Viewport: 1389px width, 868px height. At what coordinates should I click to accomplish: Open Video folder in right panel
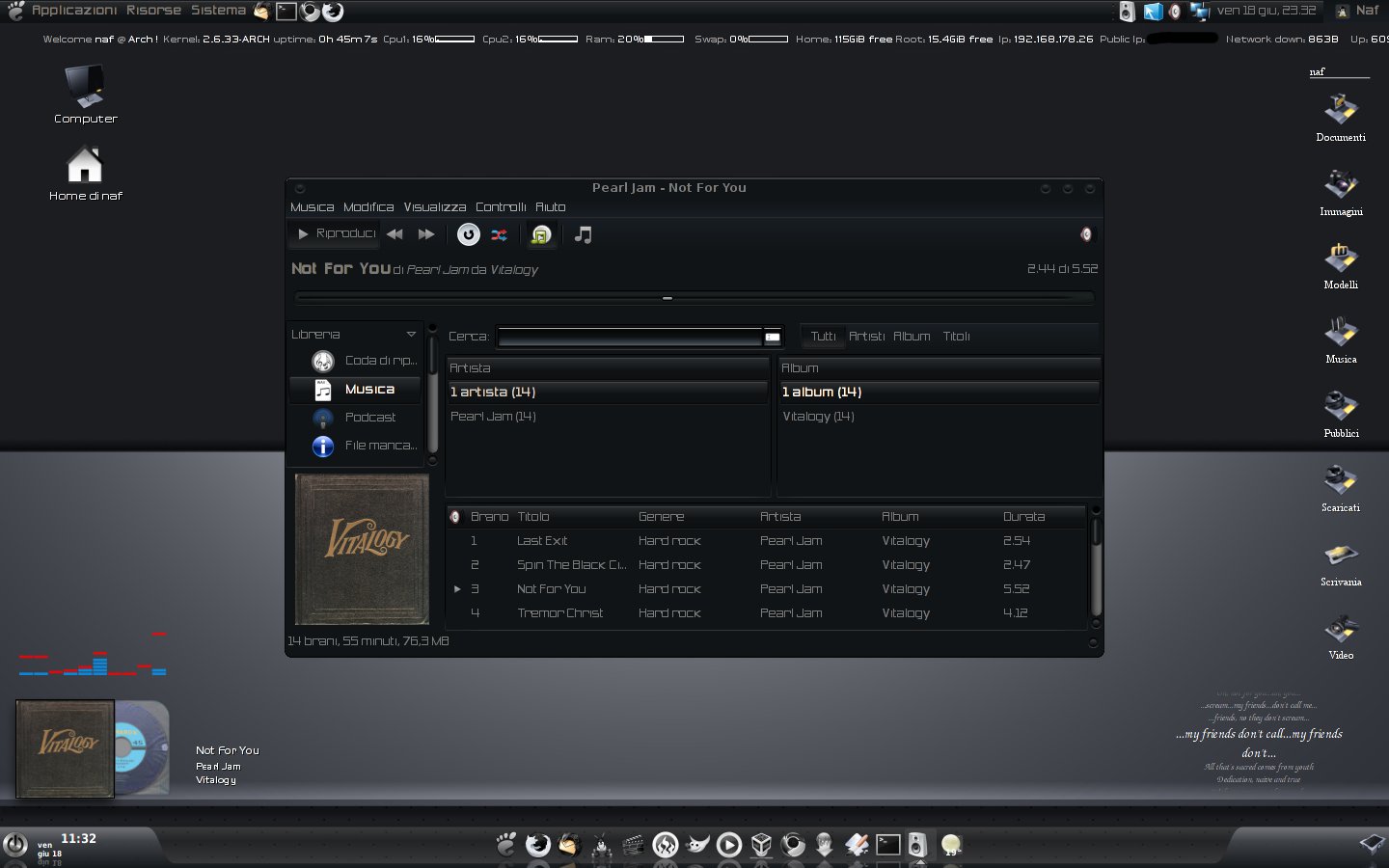[1341, 635]
